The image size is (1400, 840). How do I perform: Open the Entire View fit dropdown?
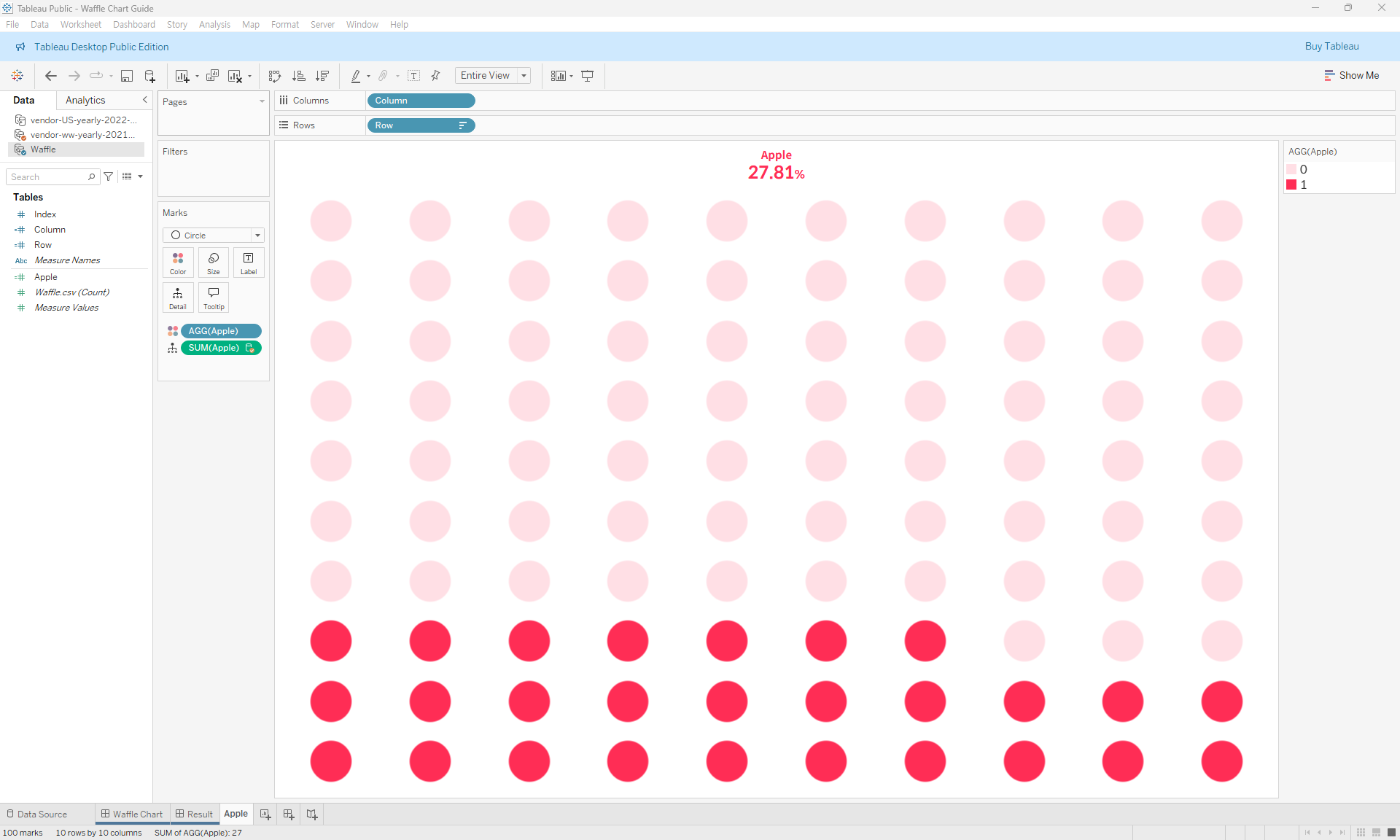click(524, 76)
